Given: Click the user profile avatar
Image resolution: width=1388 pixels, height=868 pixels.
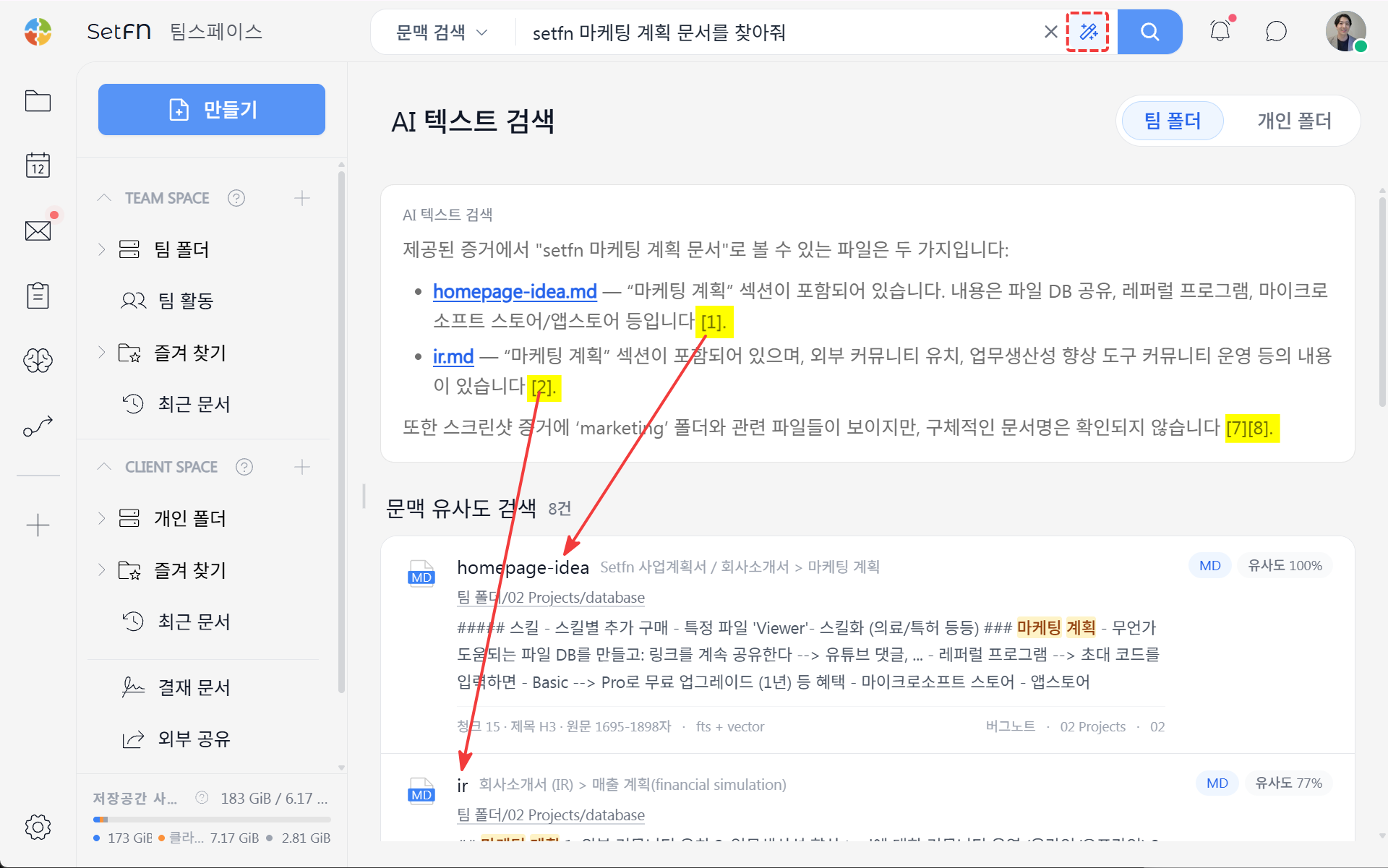Looking at the screenshot, I should click(x=1345, y=31).
